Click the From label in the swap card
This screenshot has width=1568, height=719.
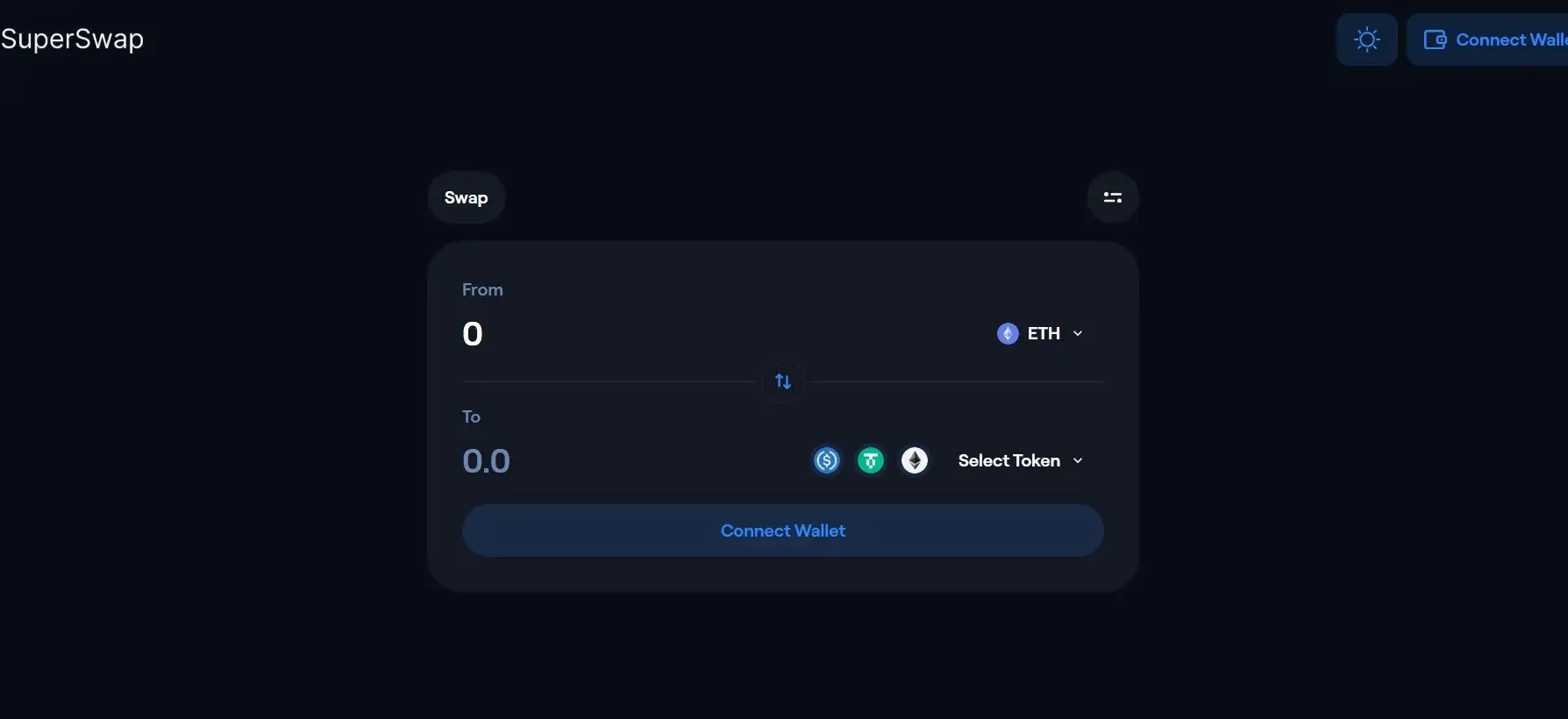[x=482, y=289]
